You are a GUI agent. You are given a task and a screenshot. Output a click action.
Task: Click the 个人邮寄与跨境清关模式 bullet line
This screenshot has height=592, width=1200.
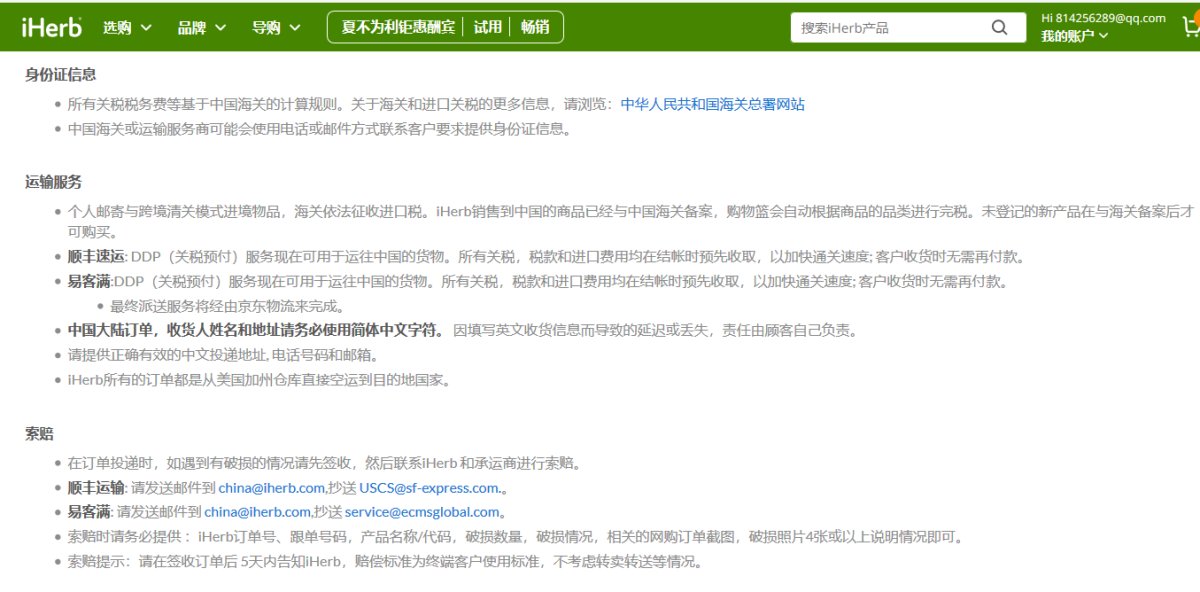point(630,221)
